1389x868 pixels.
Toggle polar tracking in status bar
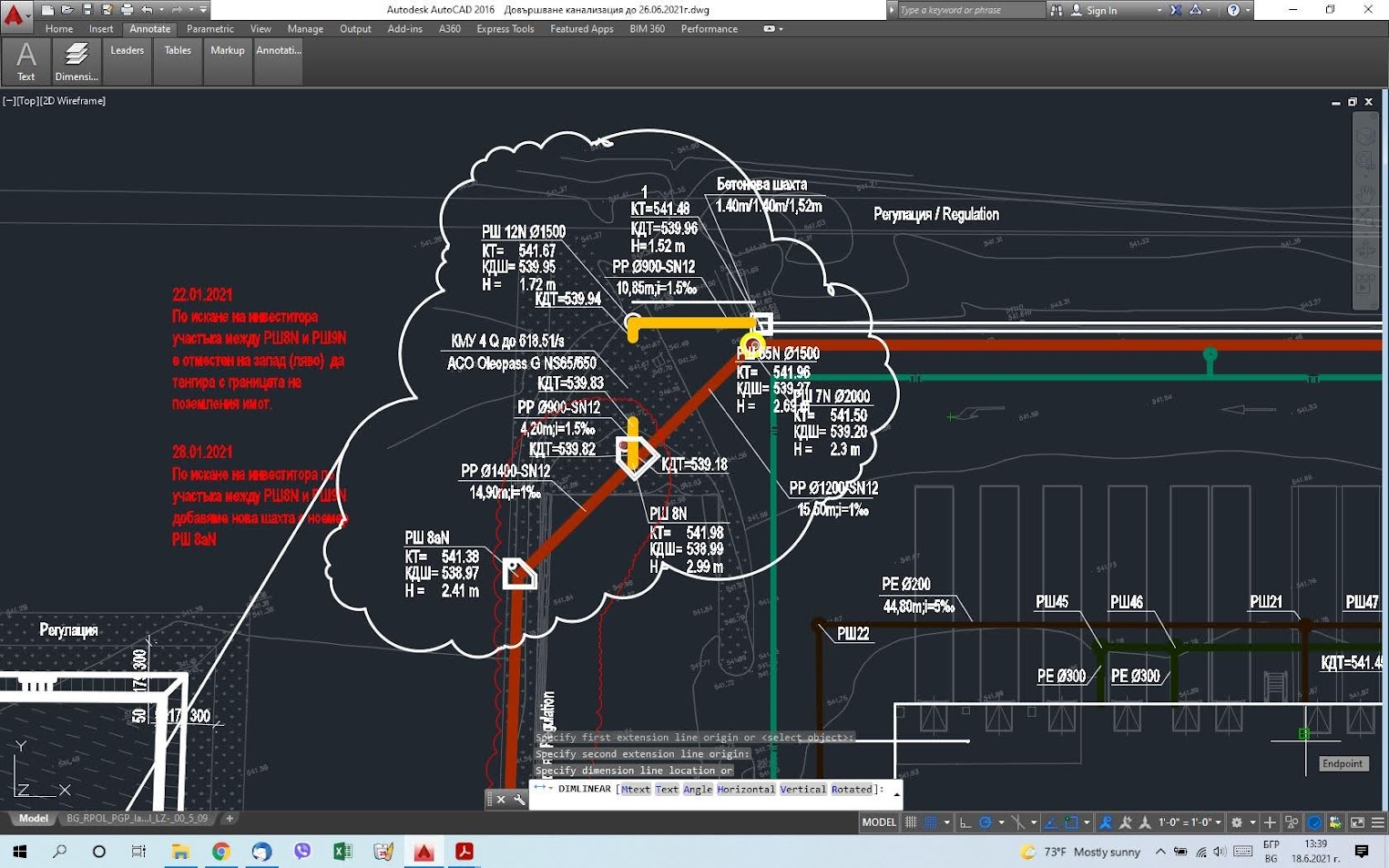pos(985,822)
